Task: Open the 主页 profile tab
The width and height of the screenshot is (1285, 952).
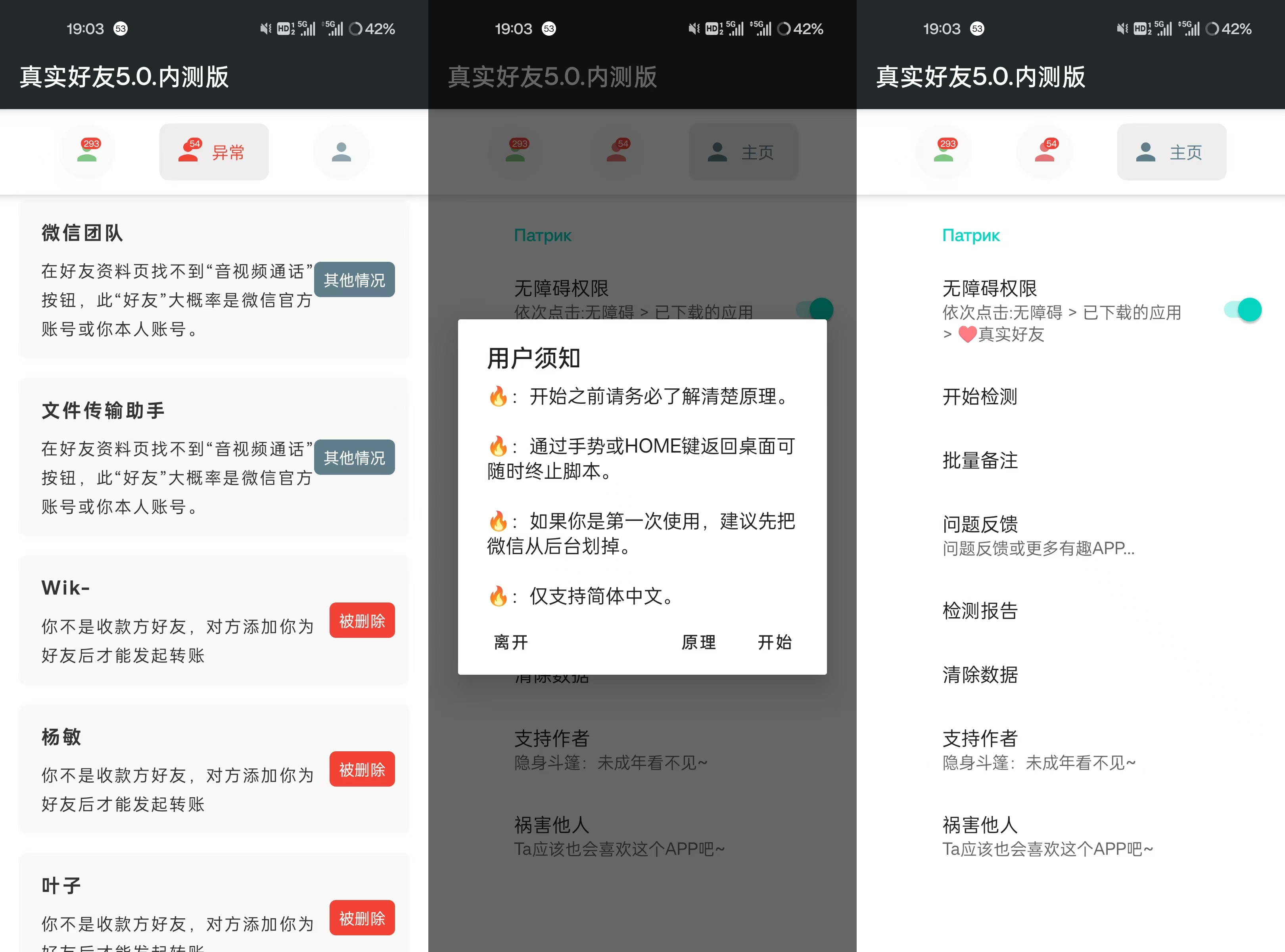Action: [x=1171, y=152]
